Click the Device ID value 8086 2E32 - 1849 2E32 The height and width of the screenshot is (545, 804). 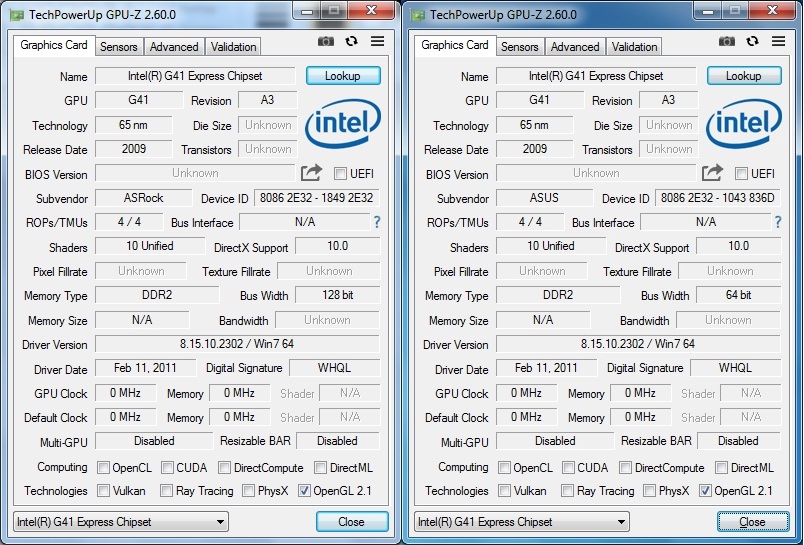click(x=317, y=198)
